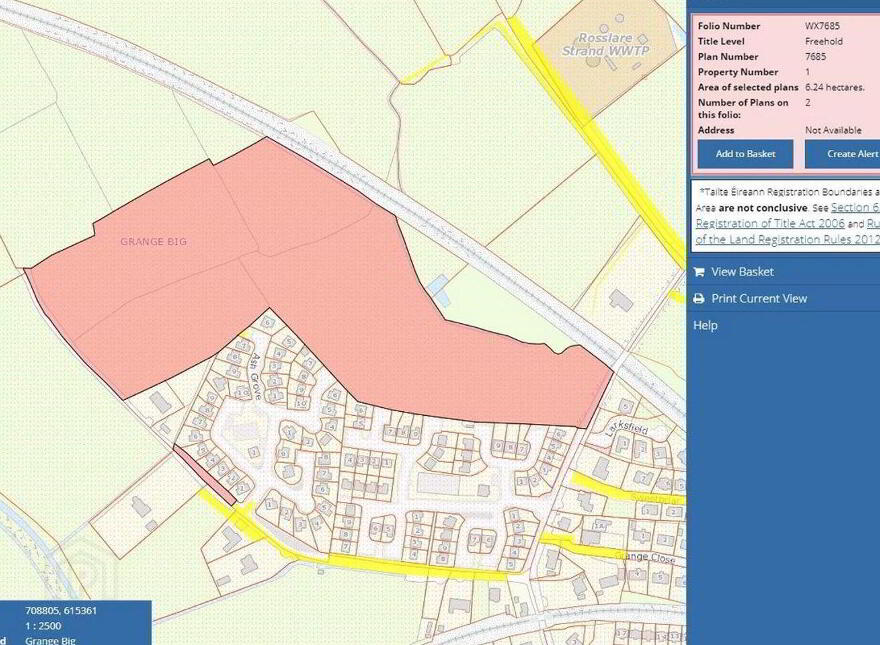This screenshot has height=645, width=880.
Task: Click the 6.24 hectares area value
Action: coord(835,87)
